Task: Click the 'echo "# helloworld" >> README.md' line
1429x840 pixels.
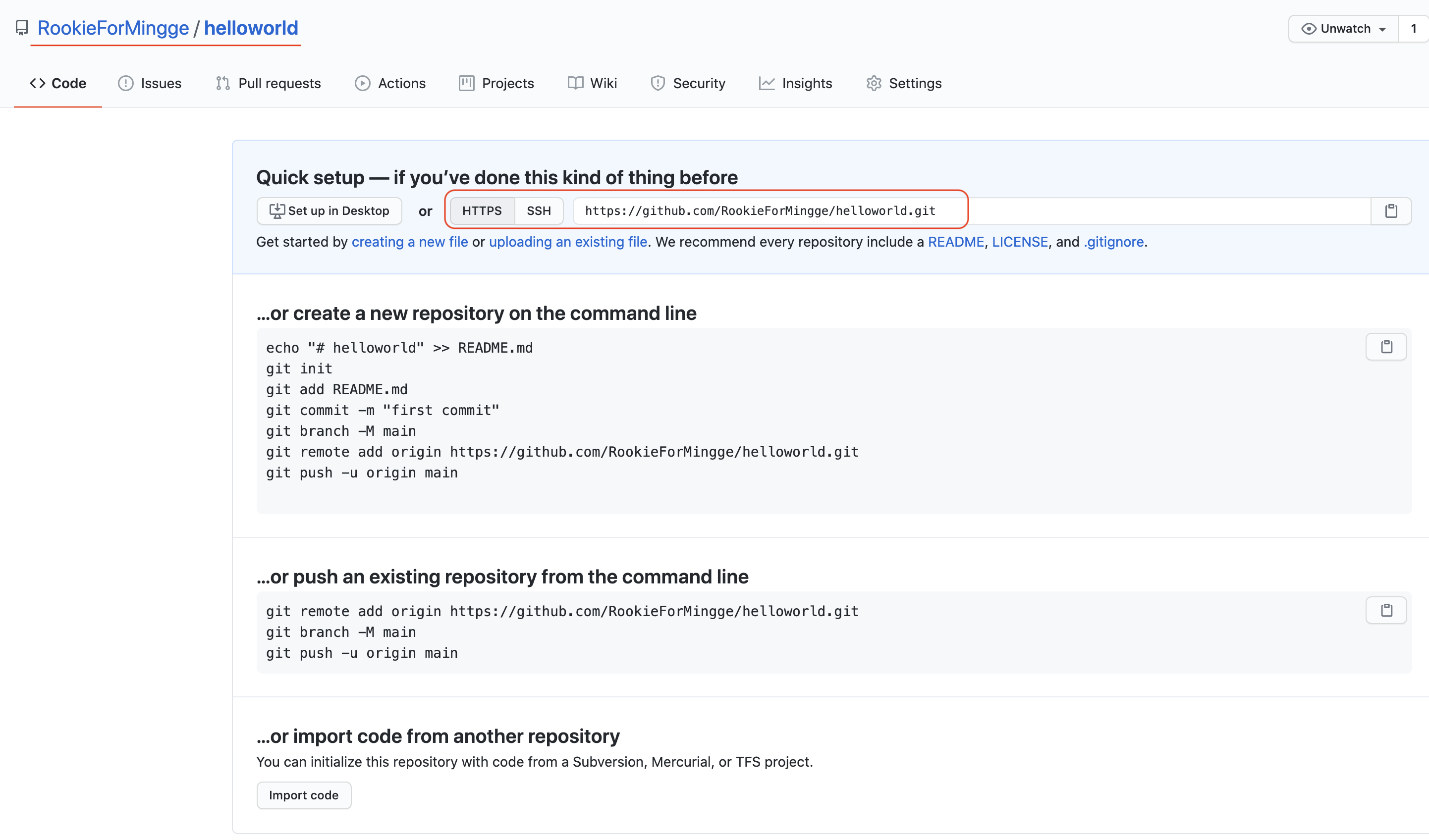Action: tap(400, 348)
